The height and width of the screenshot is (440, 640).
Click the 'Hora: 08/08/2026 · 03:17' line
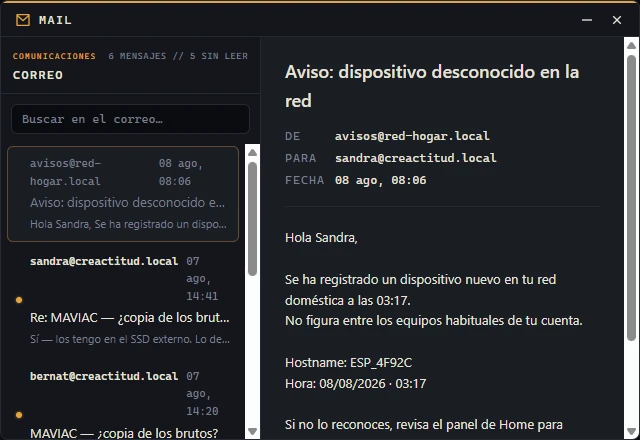[356, 384]
